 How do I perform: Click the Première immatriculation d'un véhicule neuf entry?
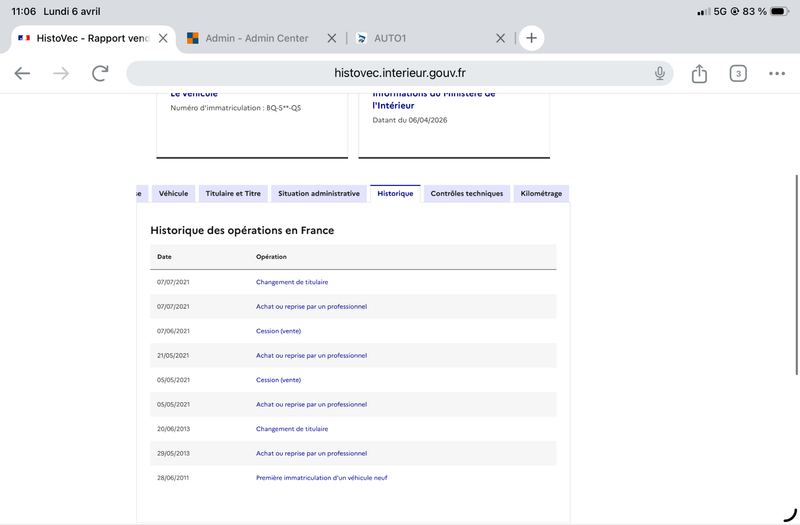(x=321, y=478)
